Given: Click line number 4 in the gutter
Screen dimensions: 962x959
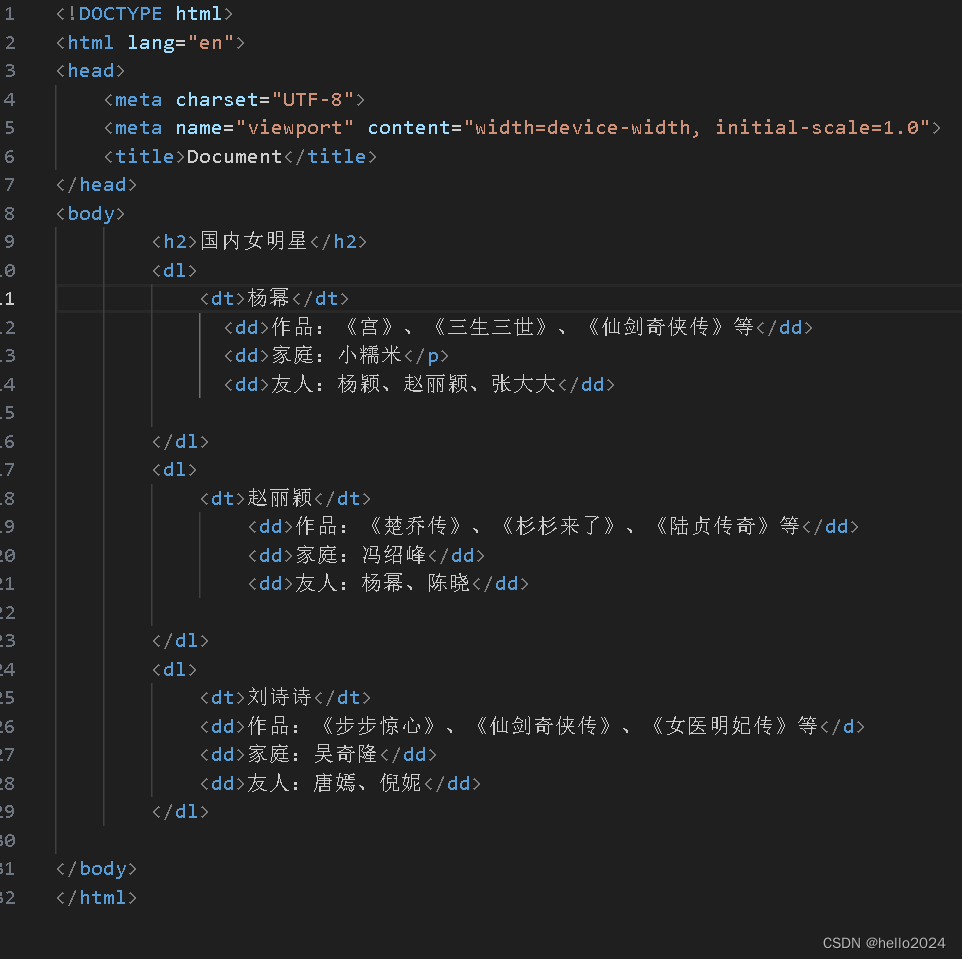Looking at the screenshot, I should tap(9, 99).
